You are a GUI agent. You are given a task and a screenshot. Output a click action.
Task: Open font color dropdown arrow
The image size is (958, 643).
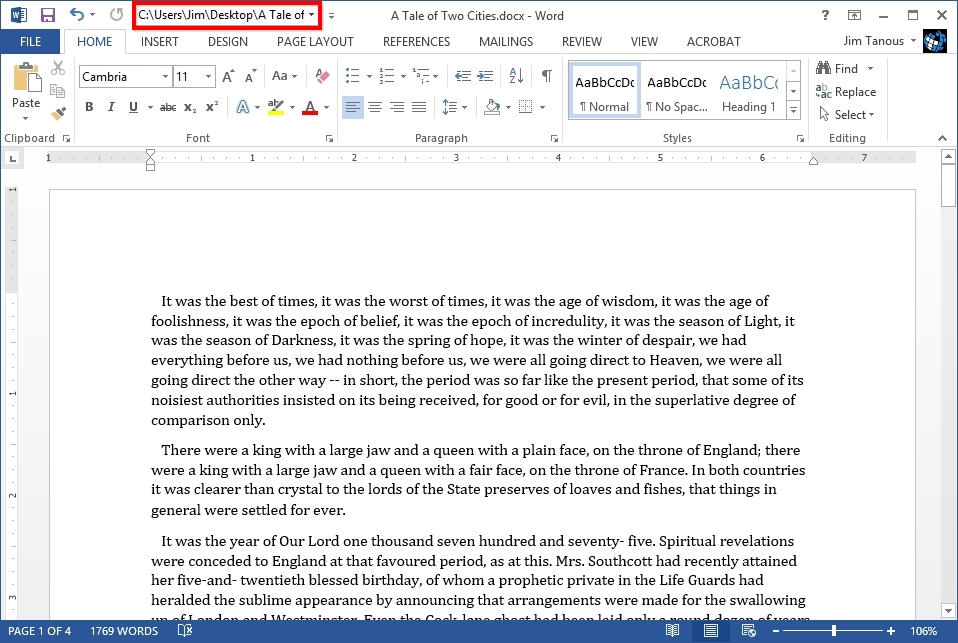pyautogui.click(x=326, y=108)
